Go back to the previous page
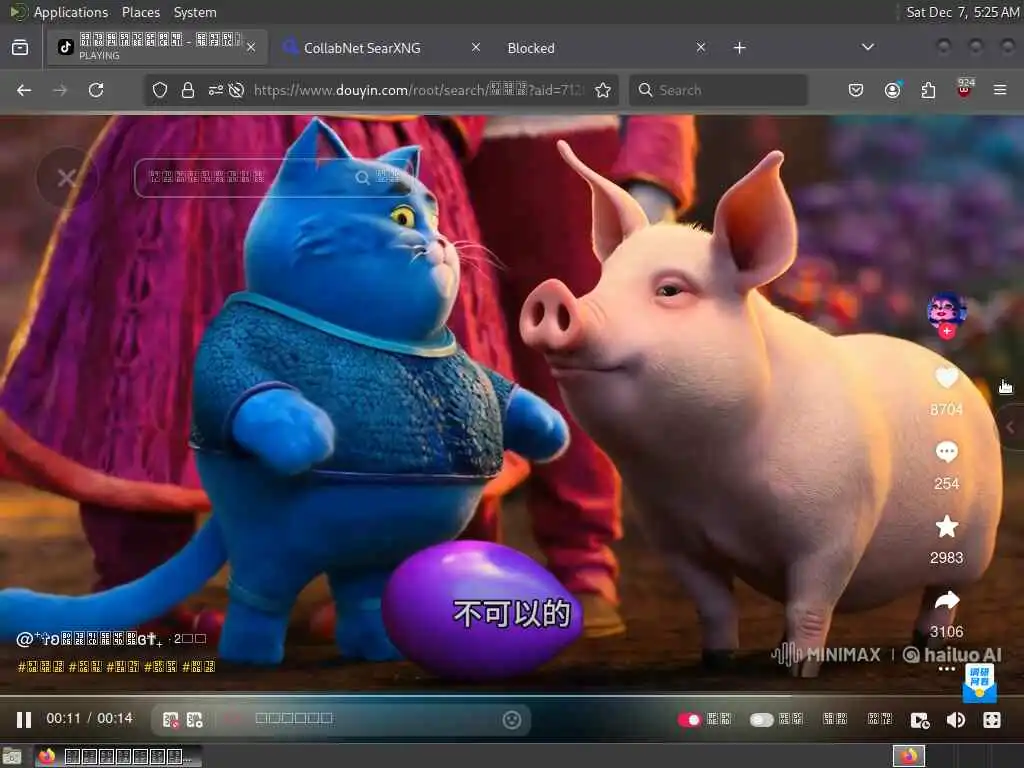Viewport: 1024px width, 768px height. pyautogui.click(x=24, y=90)
